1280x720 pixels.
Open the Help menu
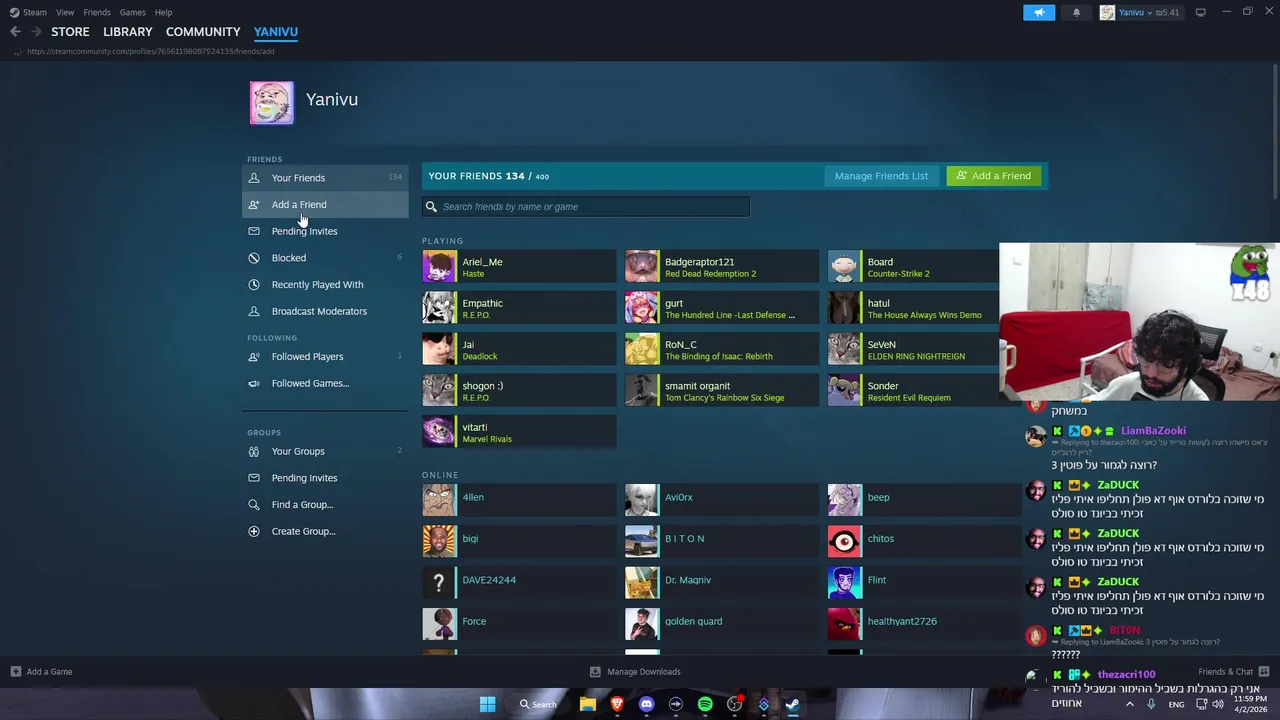click(163, 12)
